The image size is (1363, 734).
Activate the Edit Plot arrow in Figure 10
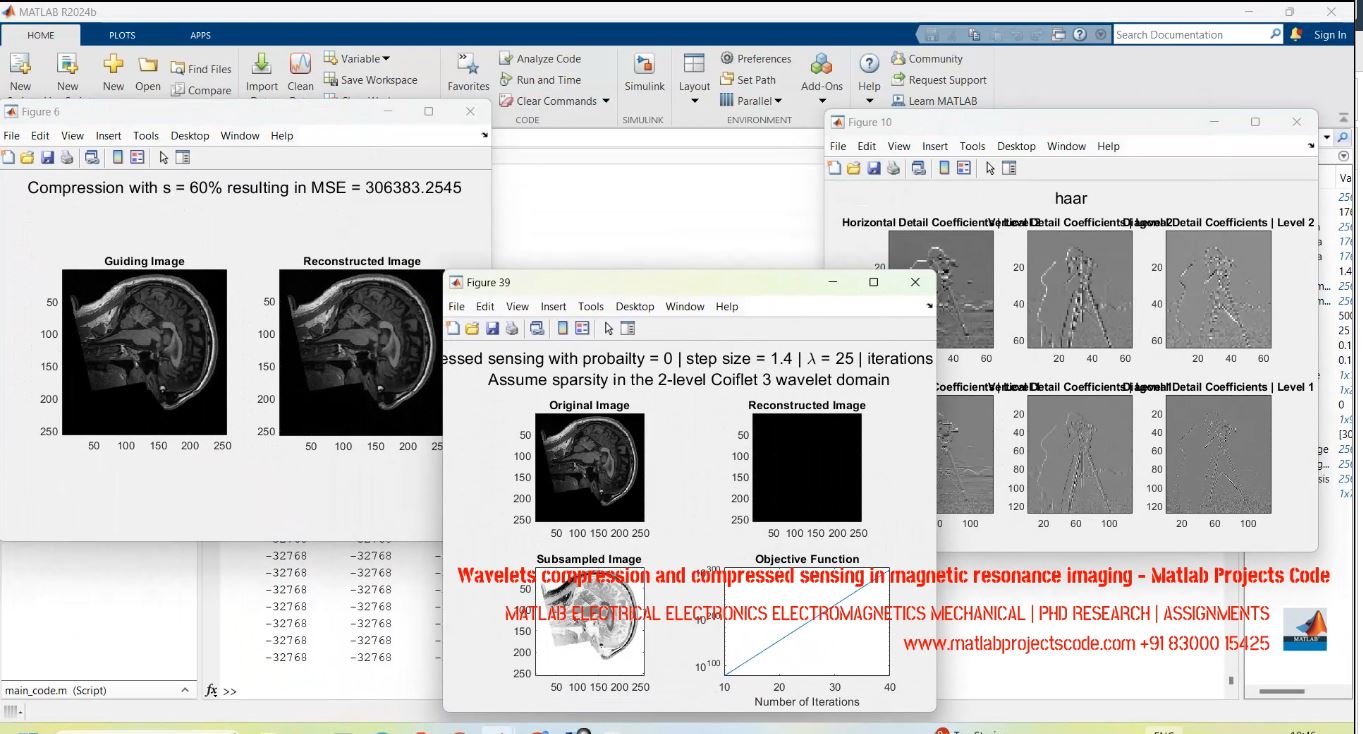988,168
